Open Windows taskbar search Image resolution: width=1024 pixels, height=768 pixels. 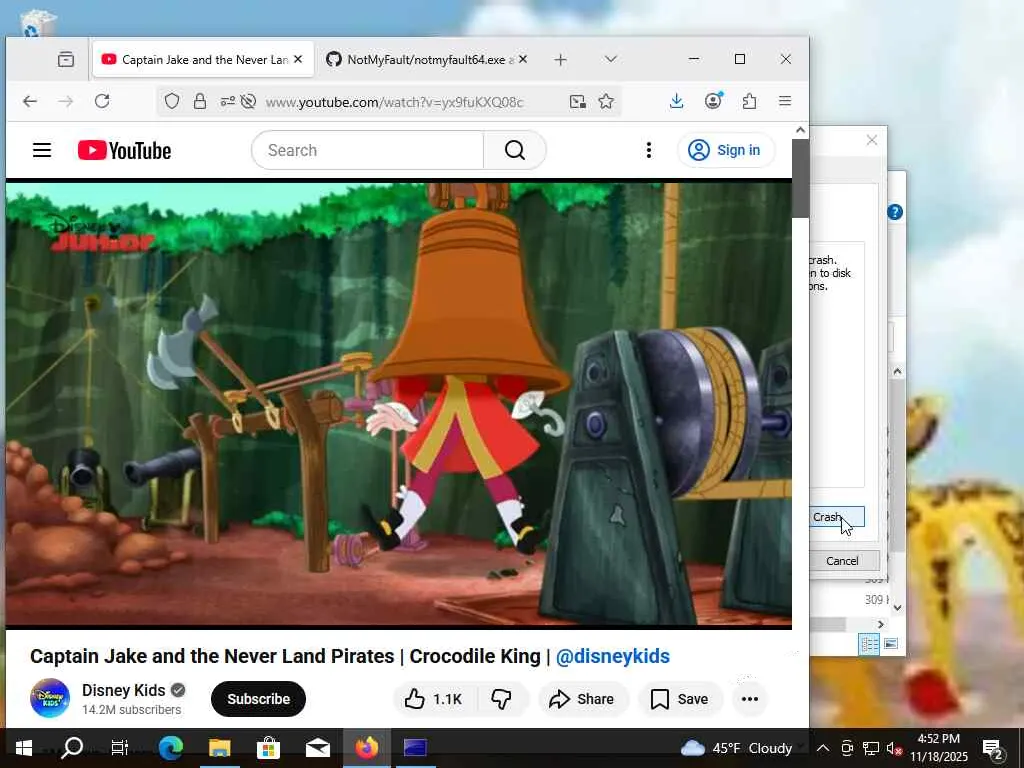(x=72, y=748)
